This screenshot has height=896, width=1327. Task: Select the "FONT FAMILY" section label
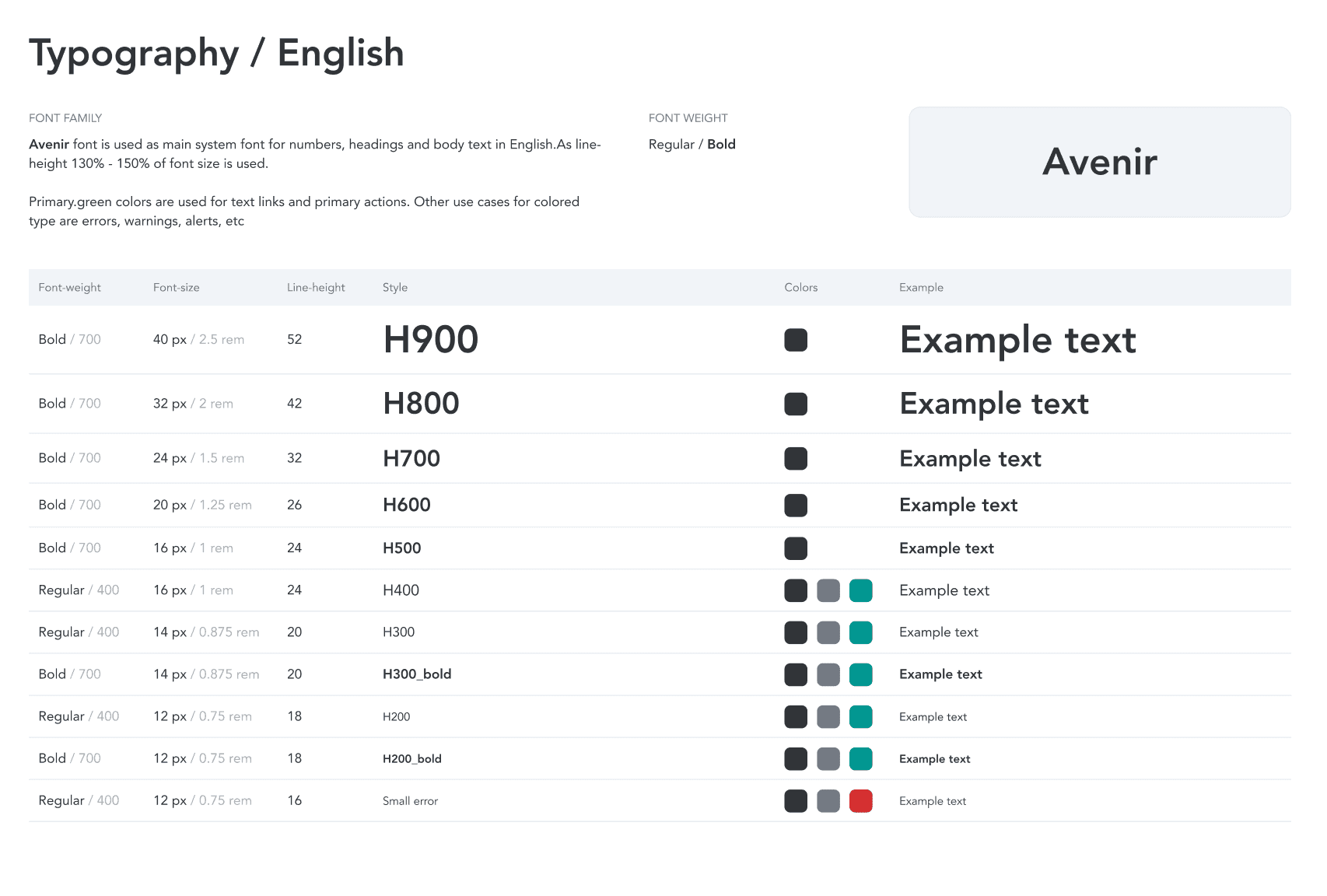click(65, 118)
